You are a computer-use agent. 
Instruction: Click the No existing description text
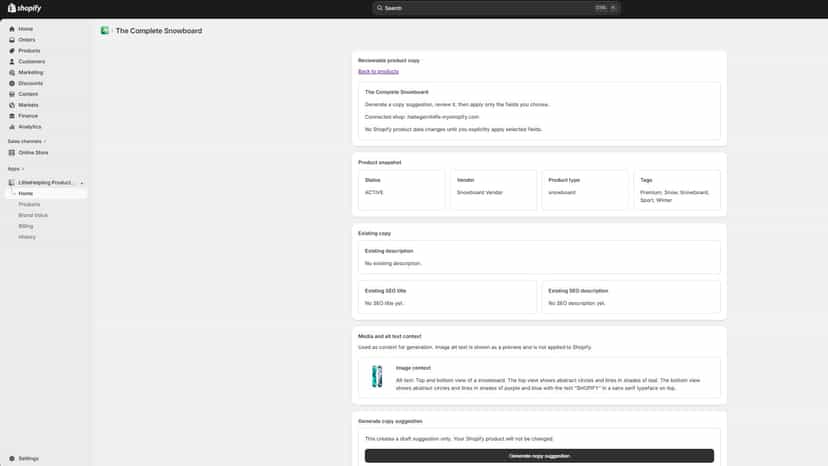click(393, 263)
